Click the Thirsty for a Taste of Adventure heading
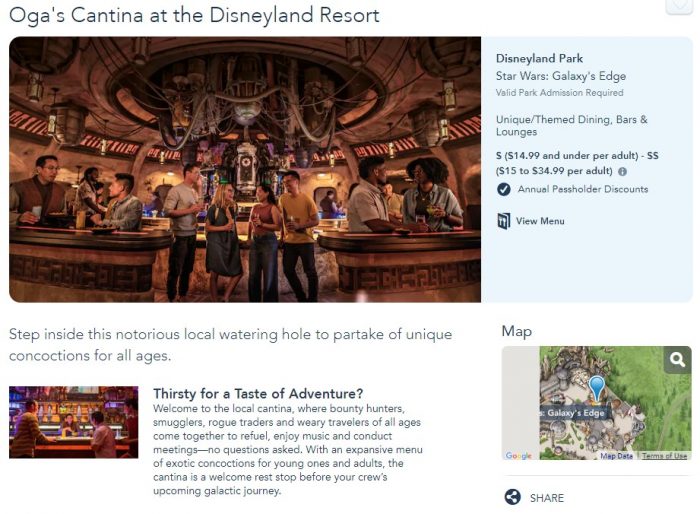This screenshot has width=700, height=514. coord(257,393)
